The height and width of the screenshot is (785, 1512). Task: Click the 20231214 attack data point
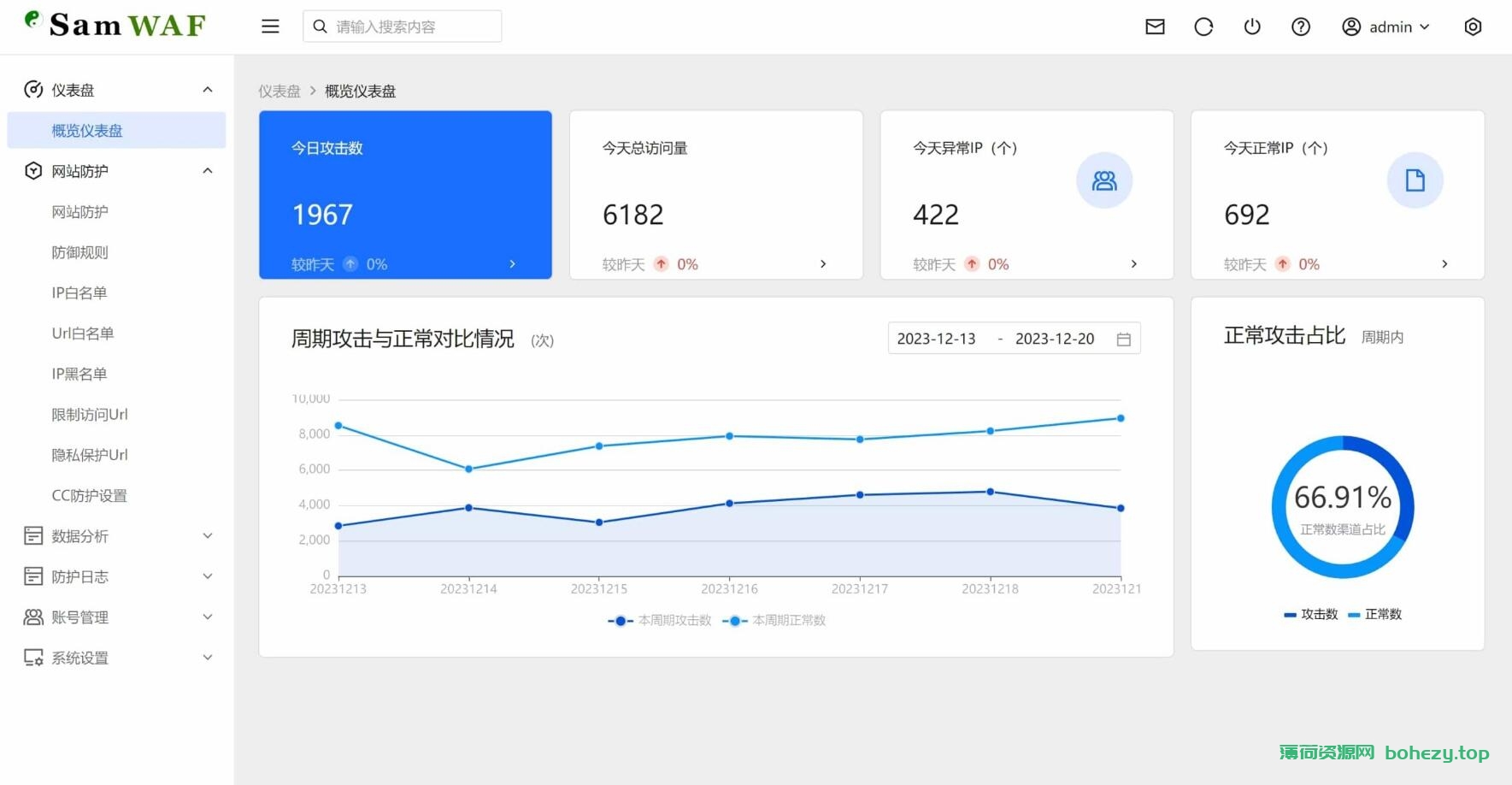point(468,508)
